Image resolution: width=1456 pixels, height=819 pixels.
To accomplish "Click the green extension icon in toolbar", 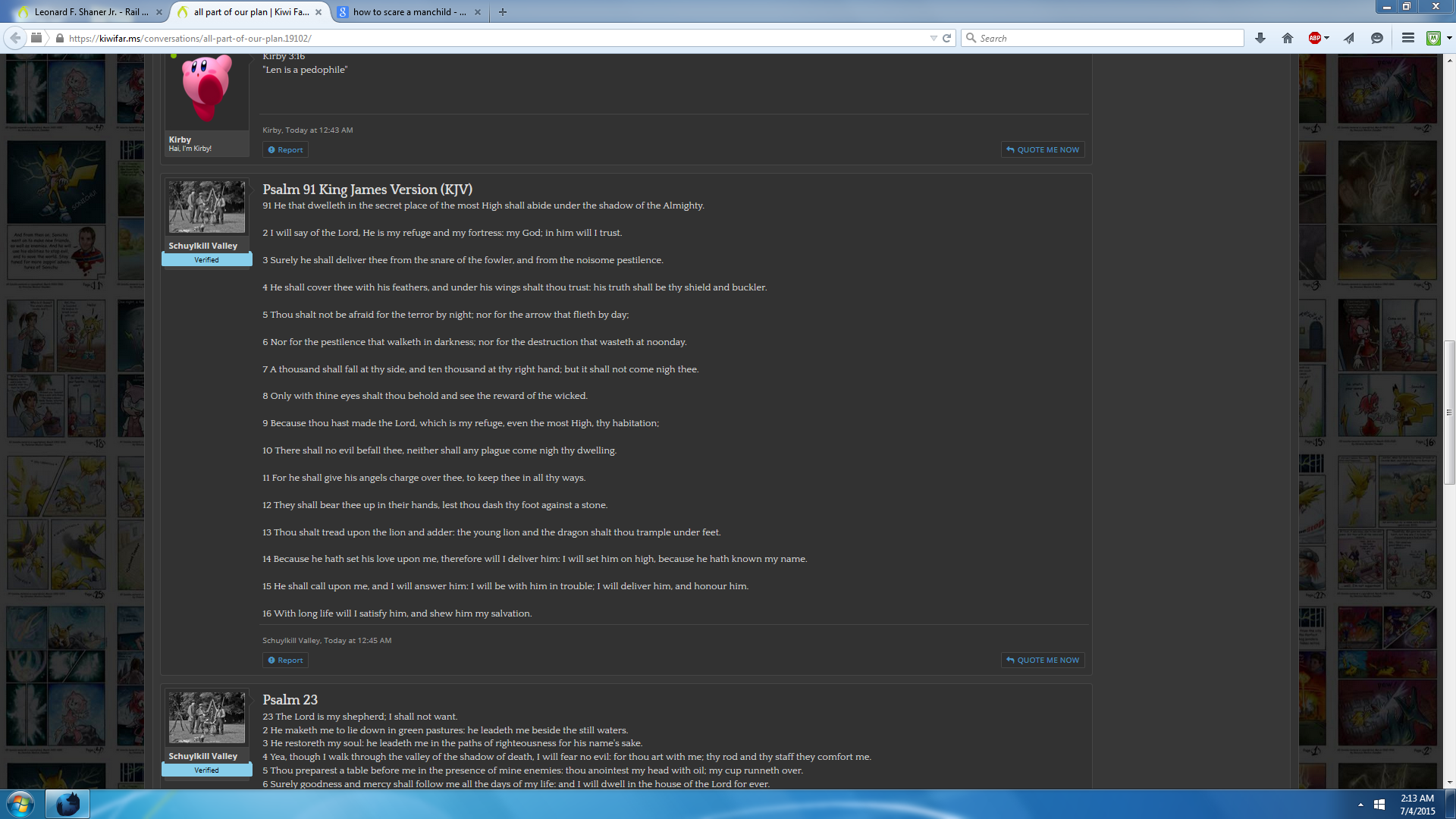I will [x=1433, y=38].
